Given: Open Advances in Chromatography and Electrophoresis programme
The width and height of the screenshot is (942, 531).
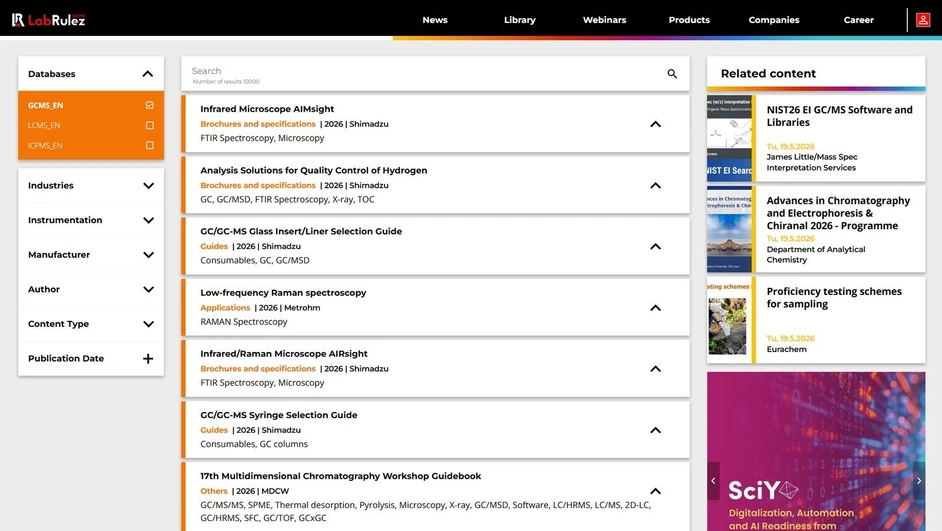Looking at the screenshot, I should click(x=838, y=213).
